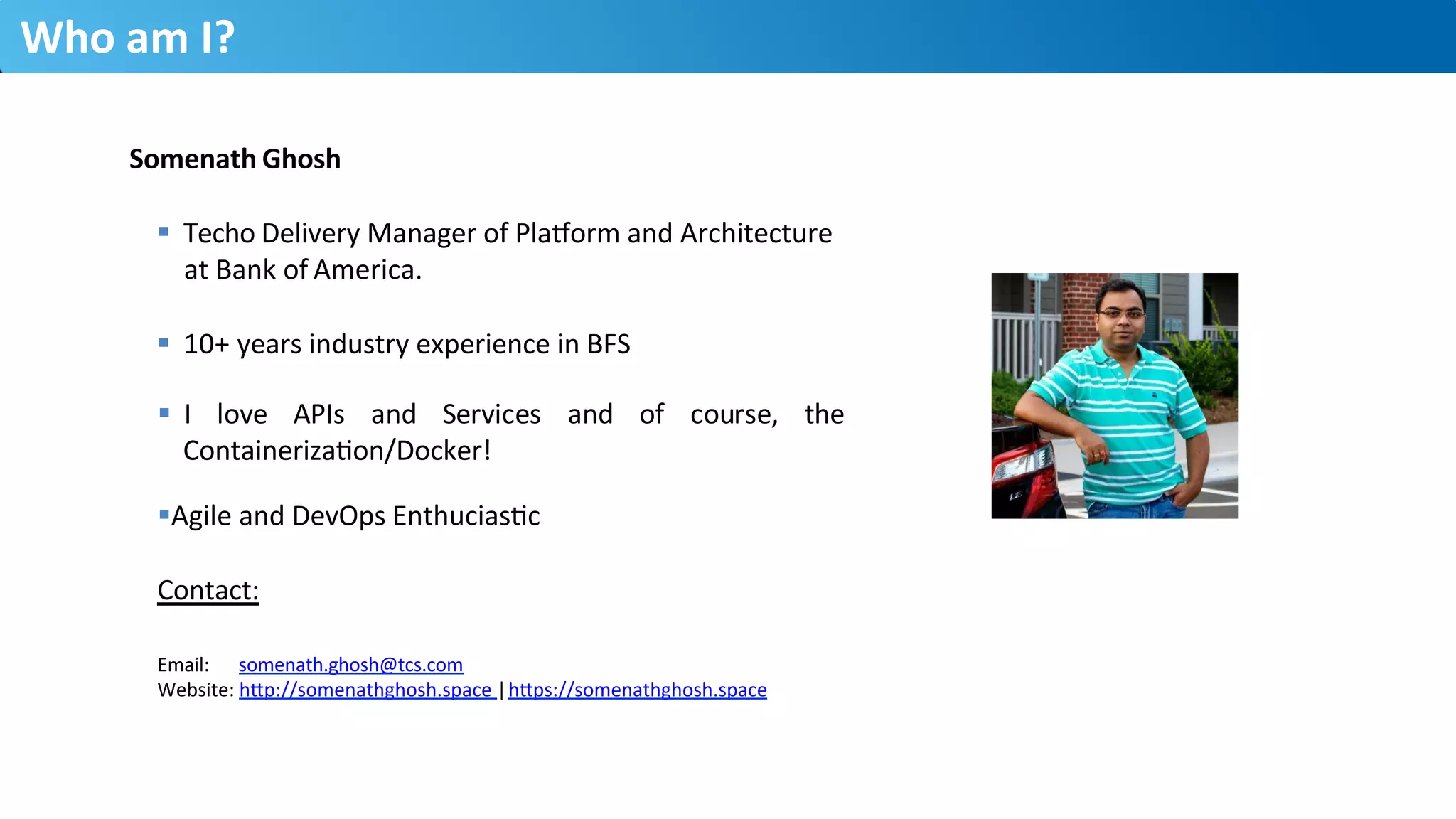
Task: Click the 'Website:' label
Action: pyautogui.click(x=196, y=690)
